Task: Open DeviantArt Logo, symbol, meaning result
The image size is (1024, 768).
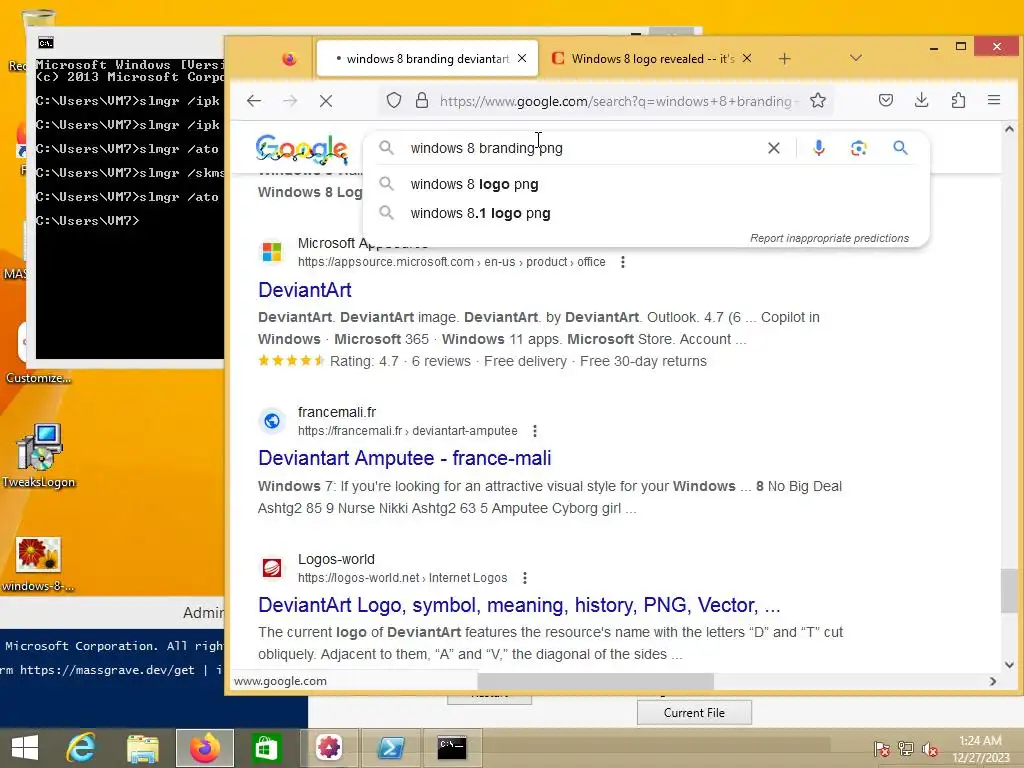Action: (x=519, y=605)
